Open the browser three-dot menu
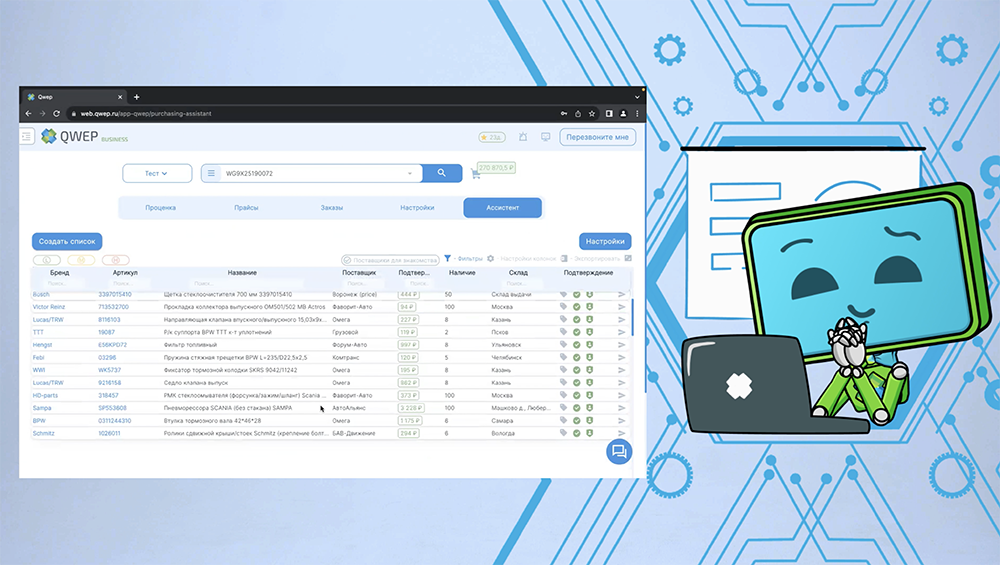This screenshot has width=1000, height=565. pyautogui.click(x=637, y=114)
